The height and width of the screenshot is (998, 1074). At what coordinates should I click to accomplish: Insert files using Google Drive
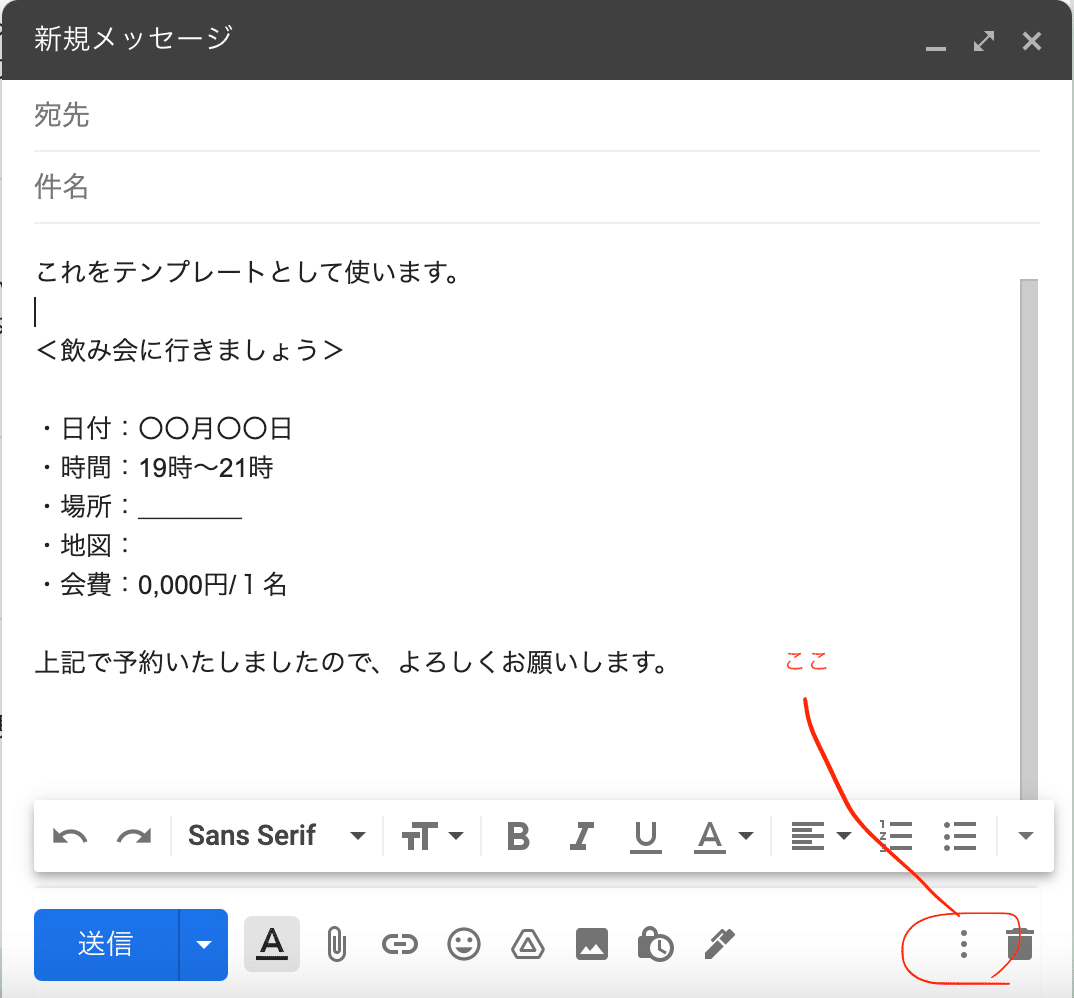[527, 945]
